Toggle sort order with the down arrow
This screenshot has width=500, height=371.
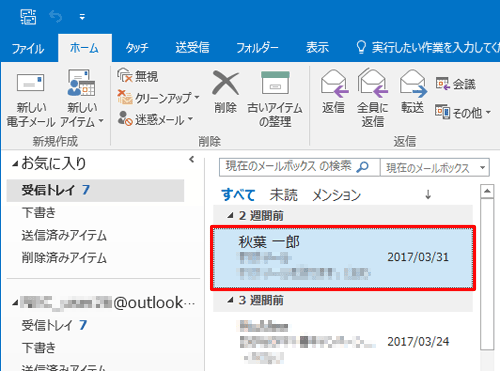pos(428,194)
